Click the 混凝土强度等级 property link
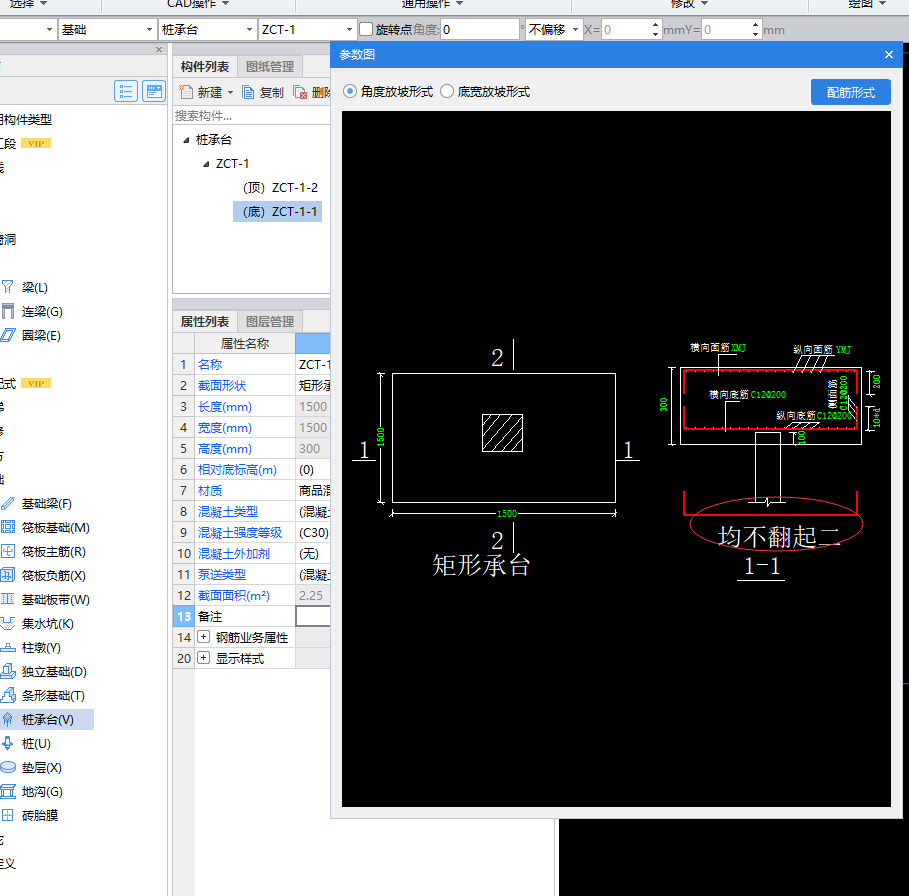This screenshot has height=896, width=909. pyautogui.click(x=240, y=532)
